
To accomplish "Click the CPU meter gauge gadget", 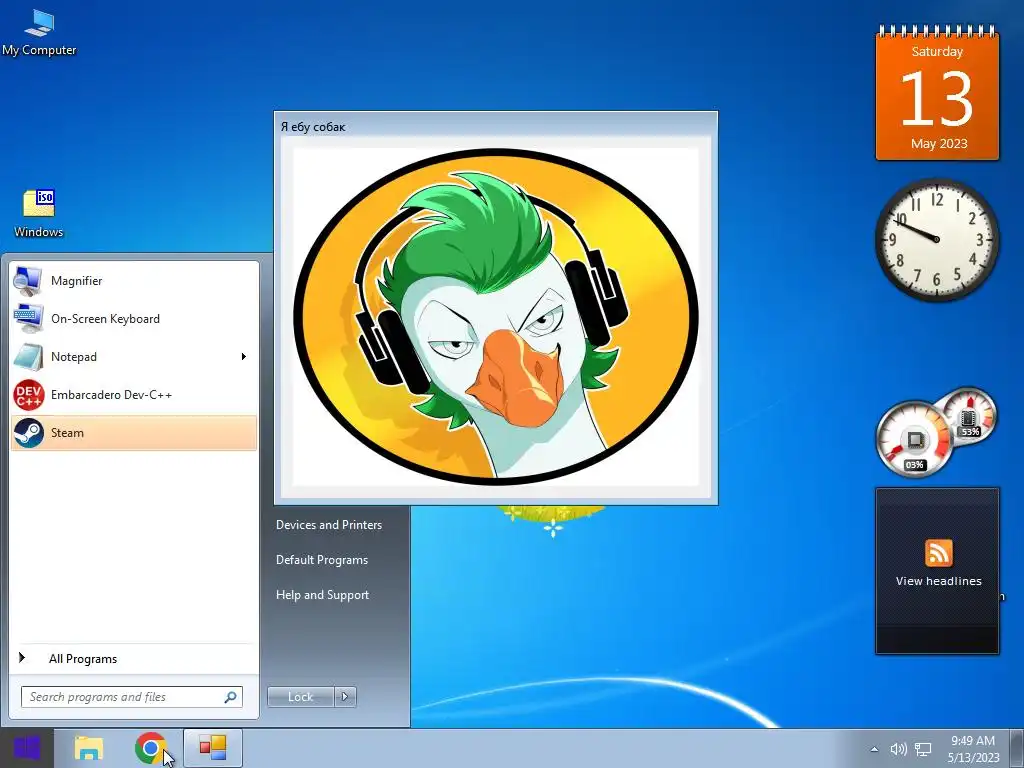I will 914,439.
